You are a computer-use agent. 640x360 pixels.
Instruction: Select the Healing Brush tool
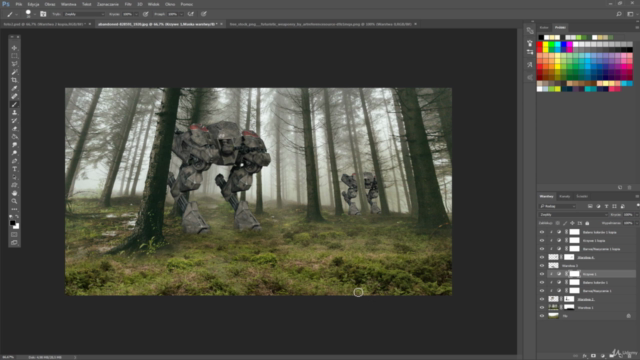[x=14, y=96]
